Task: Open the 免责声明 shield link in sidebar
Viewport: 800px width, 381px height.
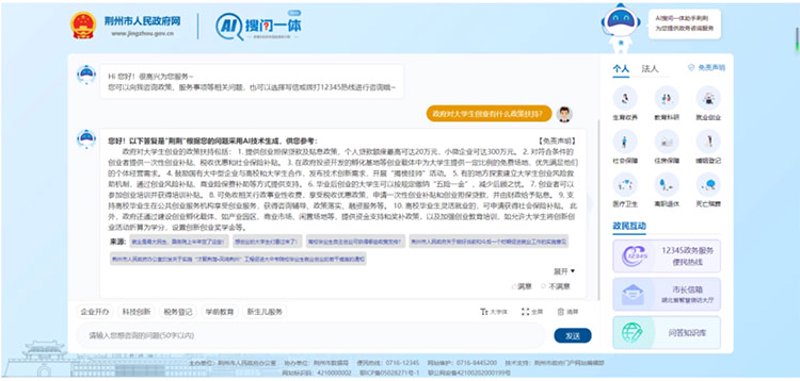Action: 707,67
